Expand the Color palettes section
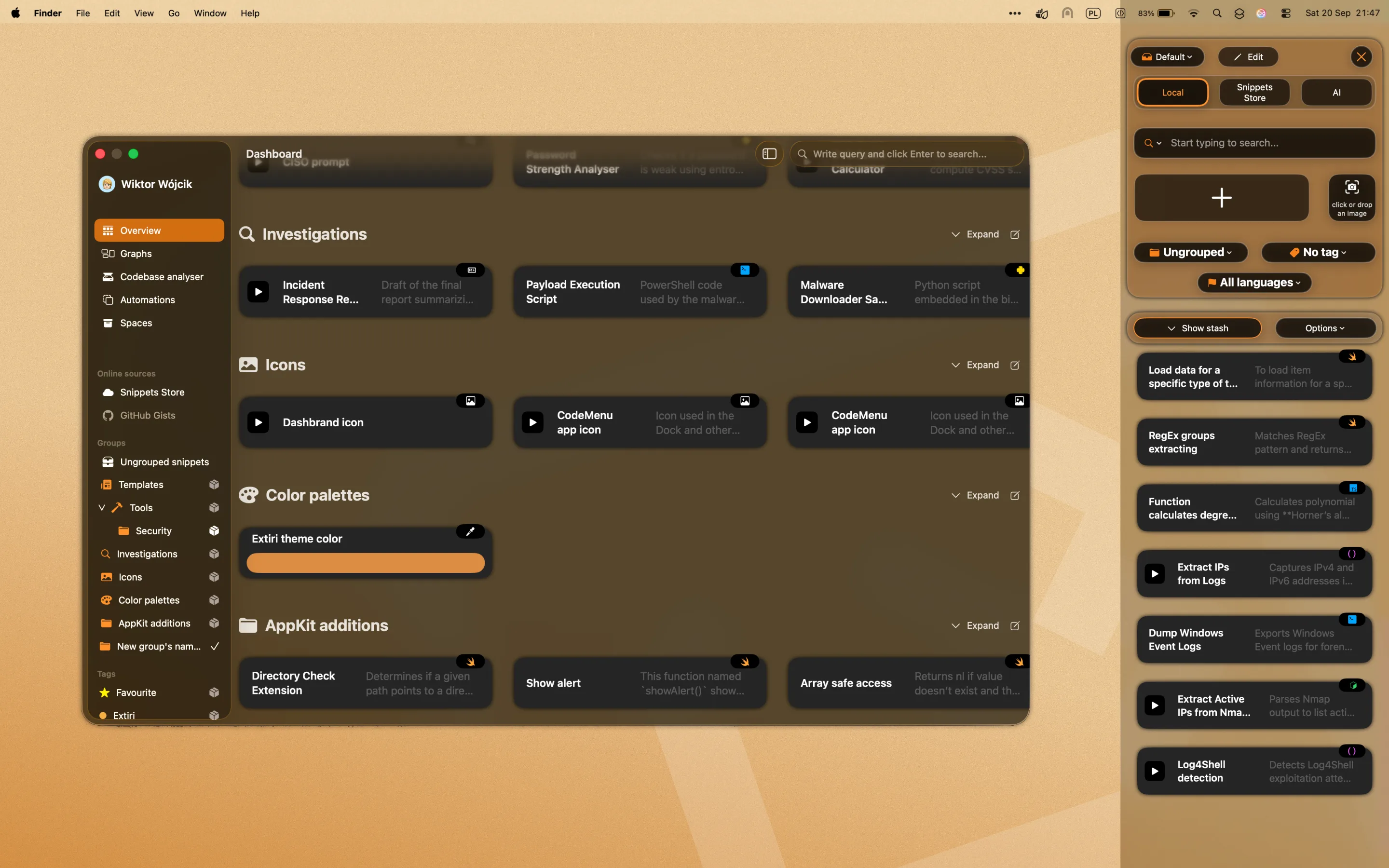The image size is (1389, 868). tap(975, 495)
